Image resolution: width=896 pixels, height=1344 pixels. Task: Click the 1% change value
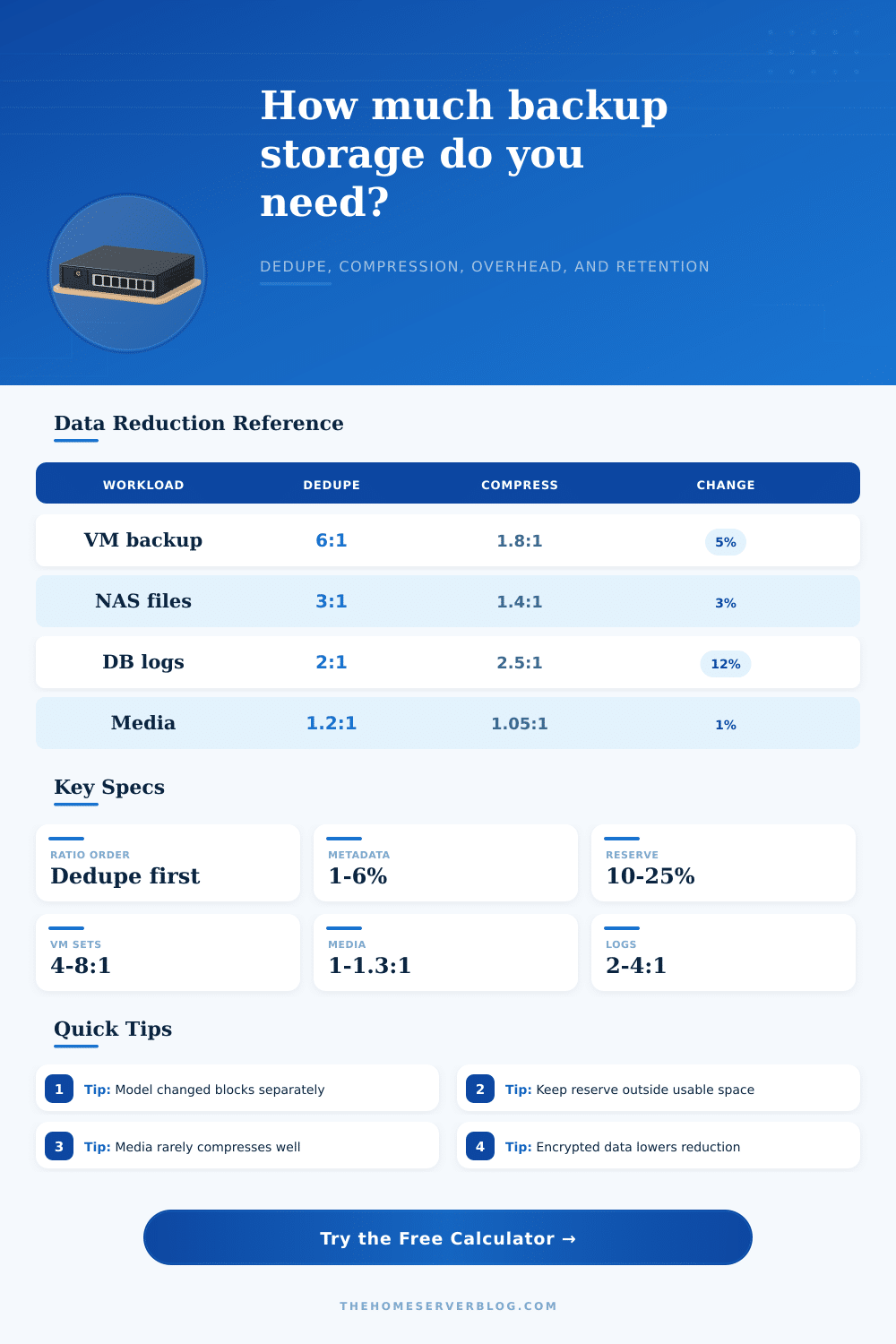[x=726, y=725]
